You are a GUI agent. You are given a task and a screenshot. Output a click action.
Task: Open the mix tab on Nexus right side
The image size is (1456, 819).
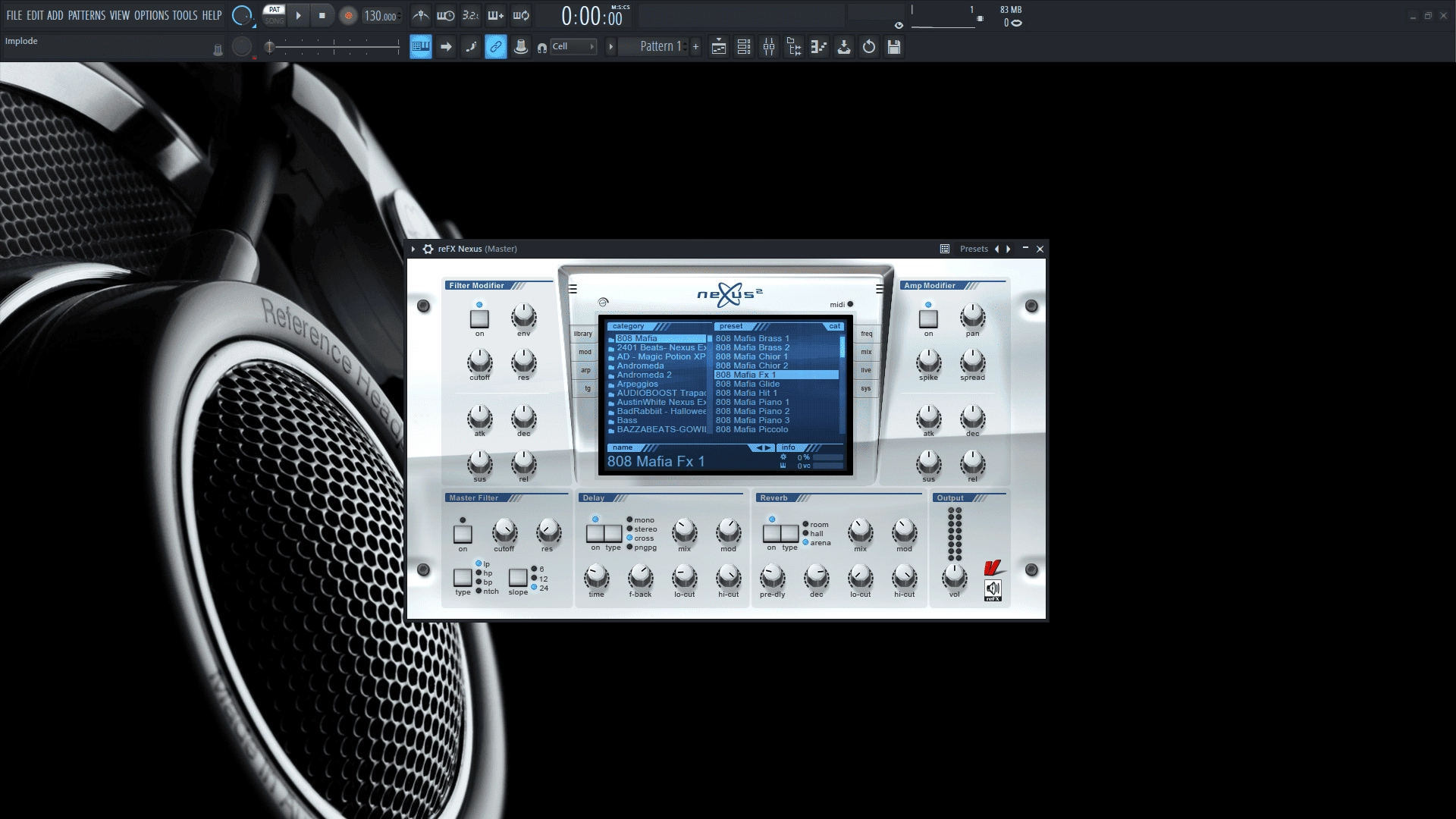tap(866, 352)
